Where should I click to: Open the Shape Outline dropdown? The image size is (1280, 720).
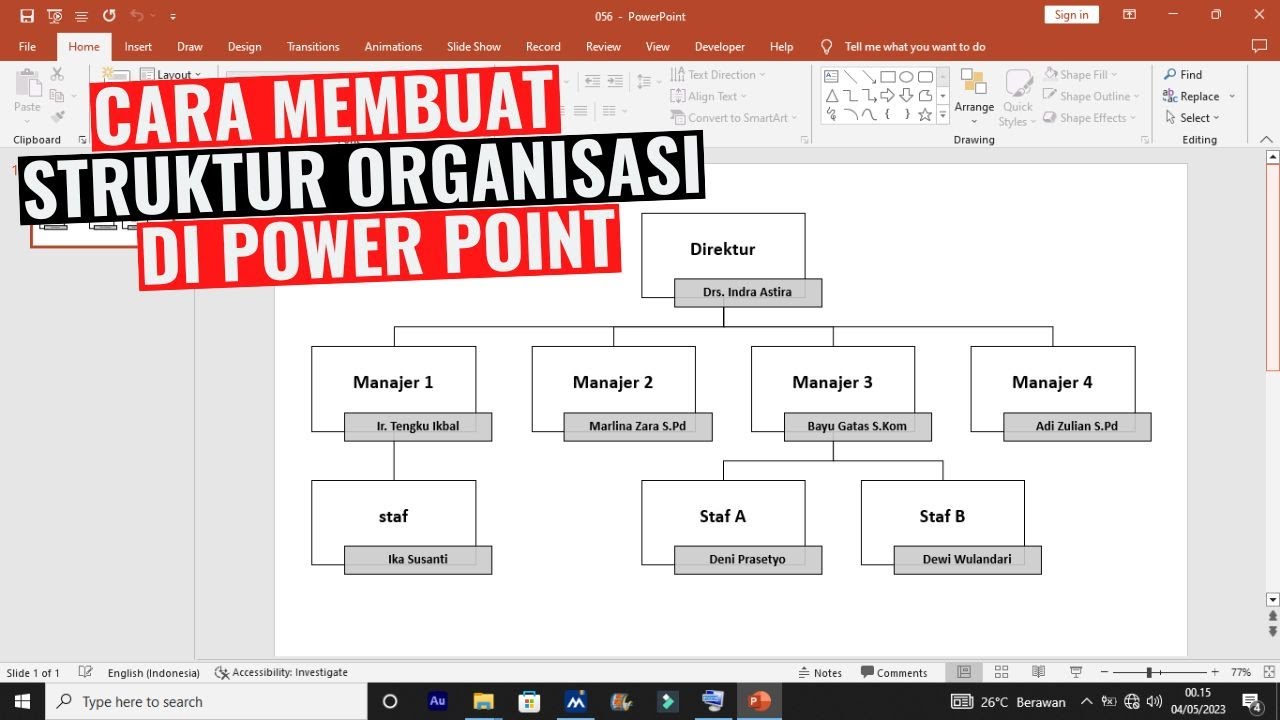[1093, 96]
